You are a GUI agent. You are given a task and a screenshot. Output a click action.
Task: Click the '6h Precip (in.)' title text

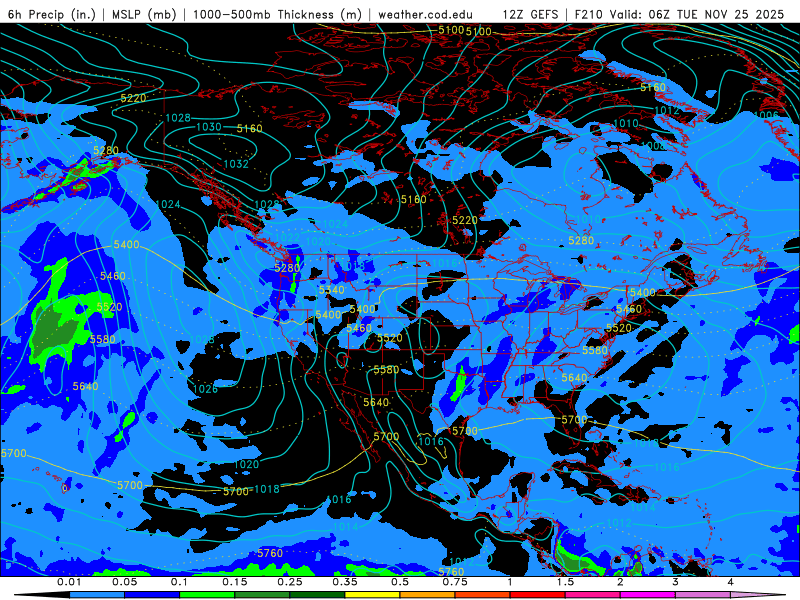(52, 14)
